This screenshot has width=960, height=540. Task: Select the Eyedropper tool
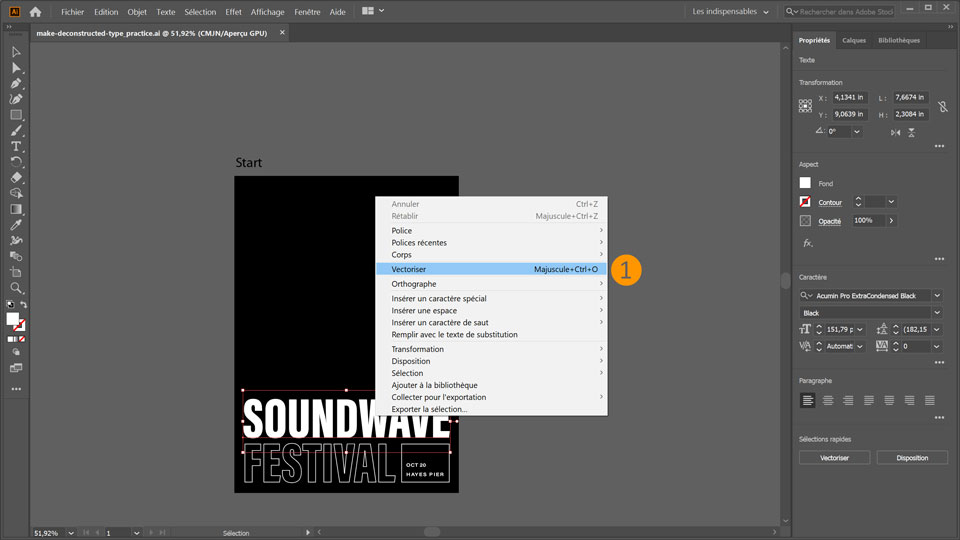16,225
